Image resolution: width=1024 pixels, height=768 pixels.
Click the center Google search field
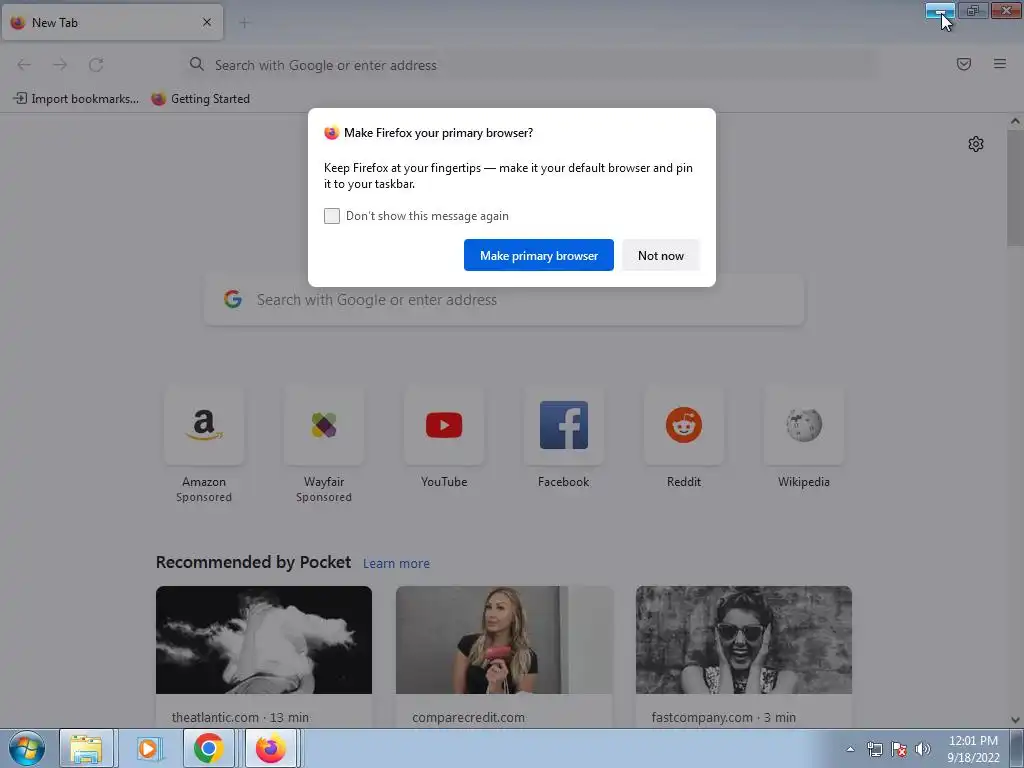(504, 300)
